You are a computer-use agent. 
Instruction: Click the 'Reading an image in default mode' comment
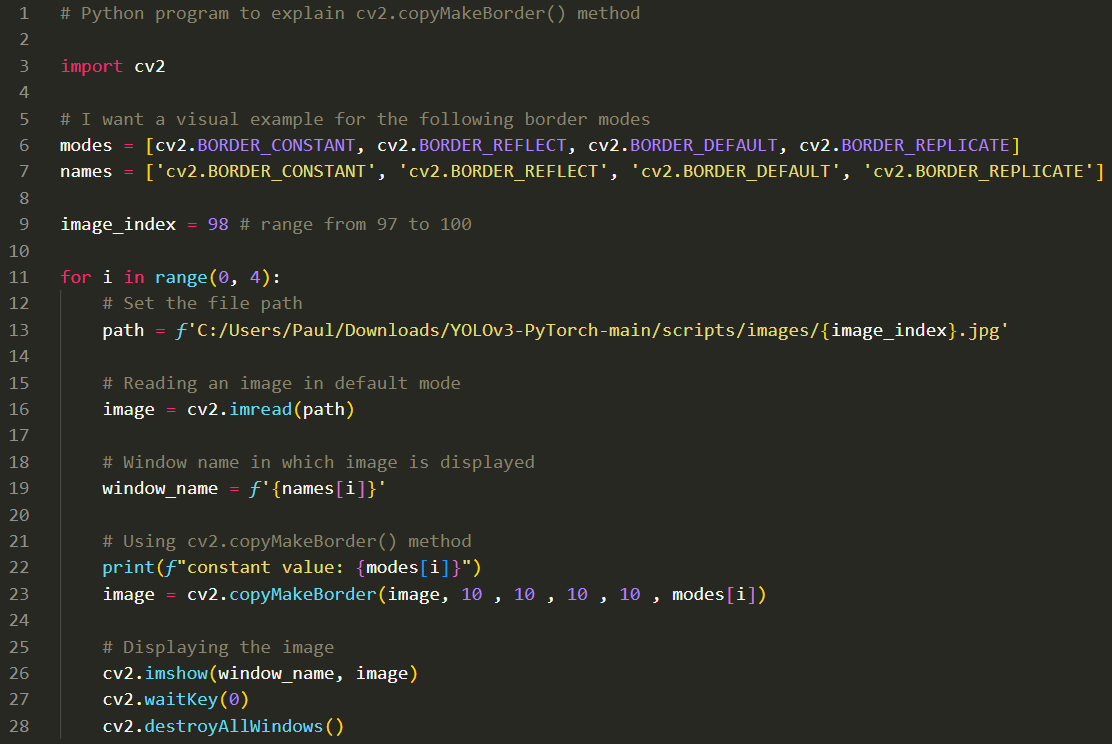(281, 384)
